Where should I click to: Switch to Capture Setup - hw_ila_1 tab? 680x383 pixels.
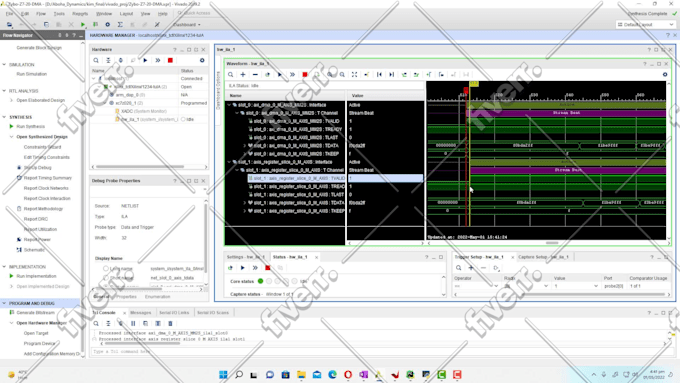[x=543, y=257]
